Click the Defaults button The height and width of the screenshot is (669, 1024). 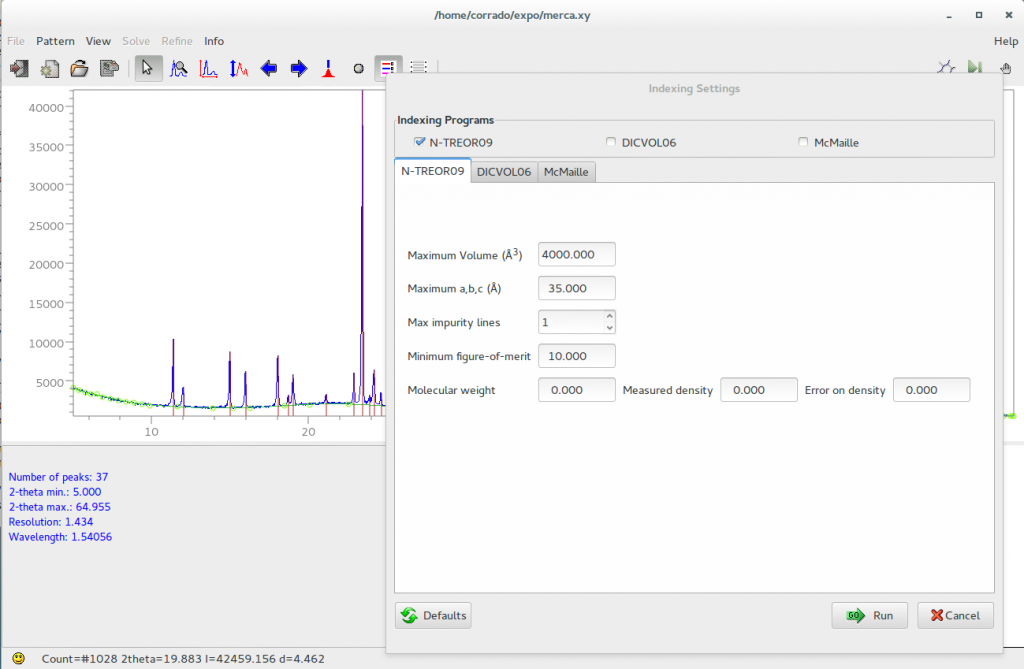pyautogui.click(x=433, y=615)
